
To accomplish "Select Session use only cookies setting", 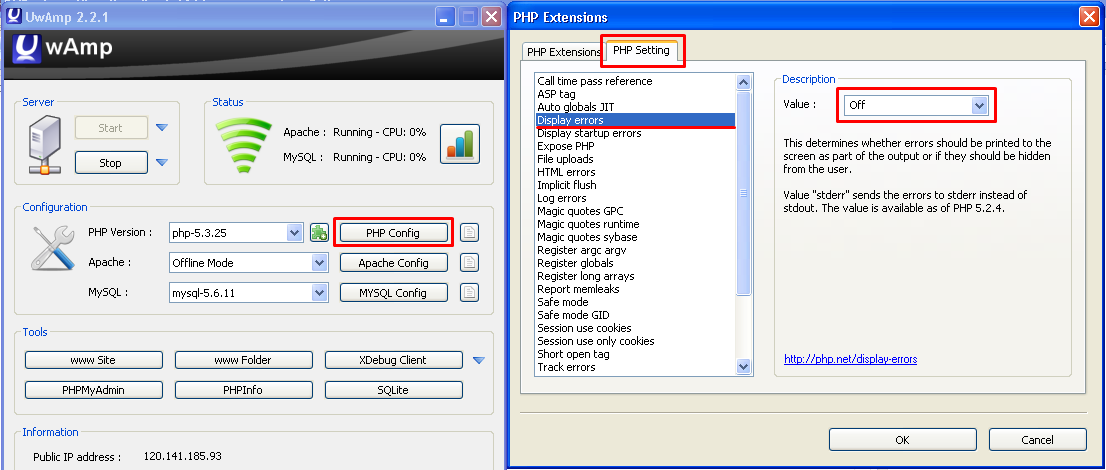I will 635,342.
